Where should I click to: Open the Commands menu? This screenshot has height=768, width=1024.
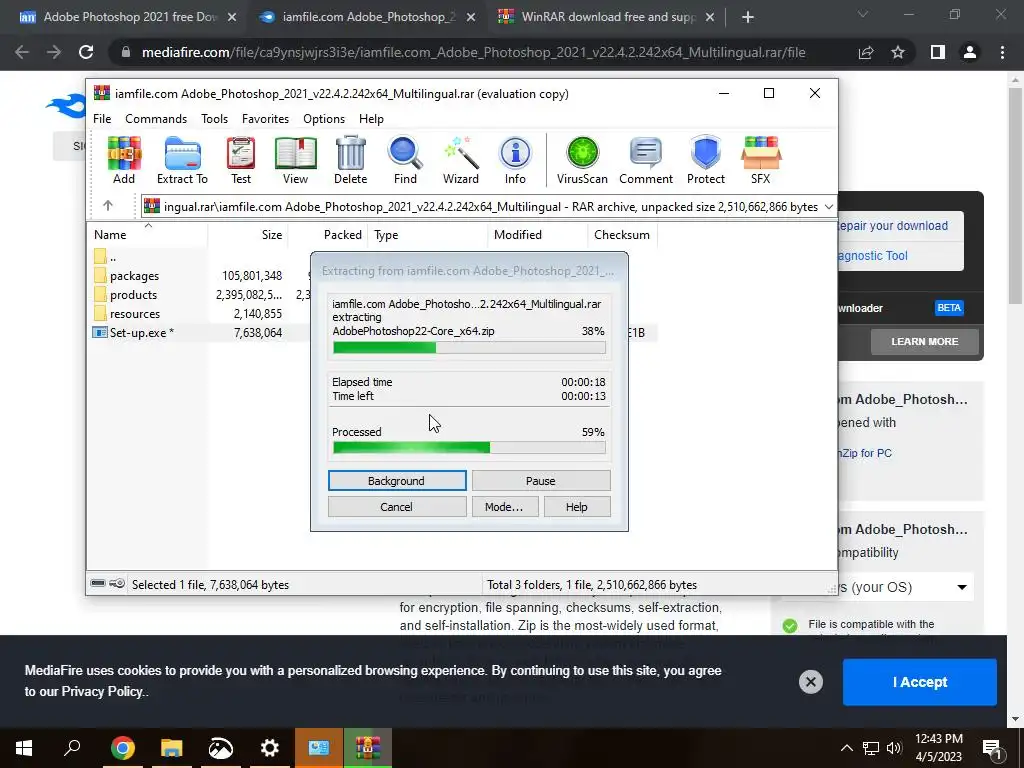coord(156,119)
